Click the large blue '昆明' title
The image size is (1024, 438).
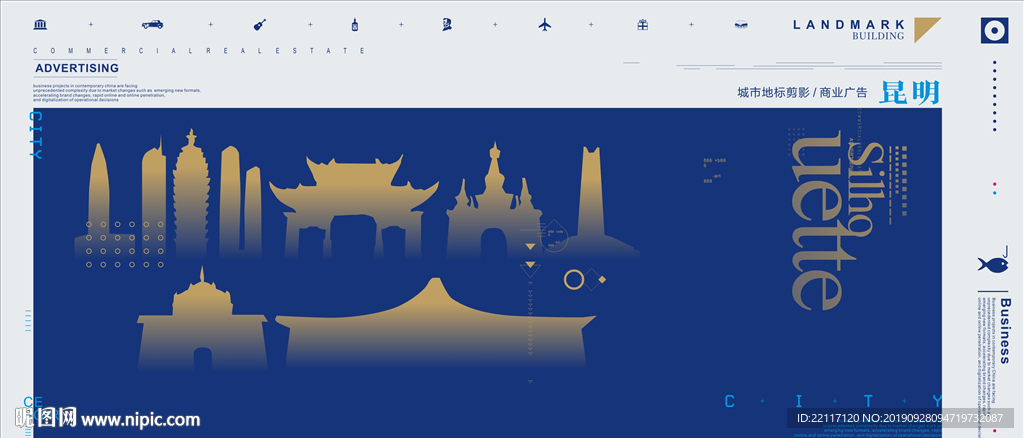[x=909, y=93]
